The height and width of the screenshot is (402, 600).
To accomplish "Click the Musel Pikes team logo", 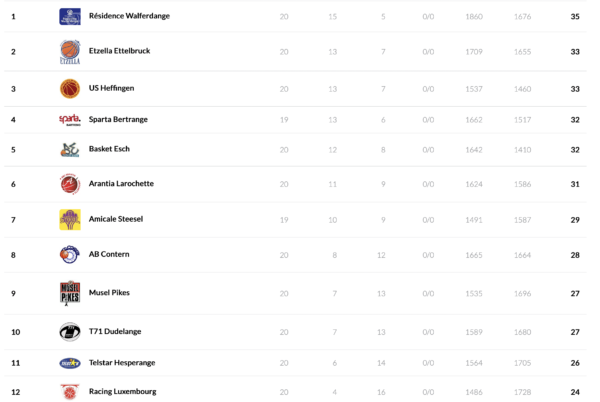I will click(70, 293).
